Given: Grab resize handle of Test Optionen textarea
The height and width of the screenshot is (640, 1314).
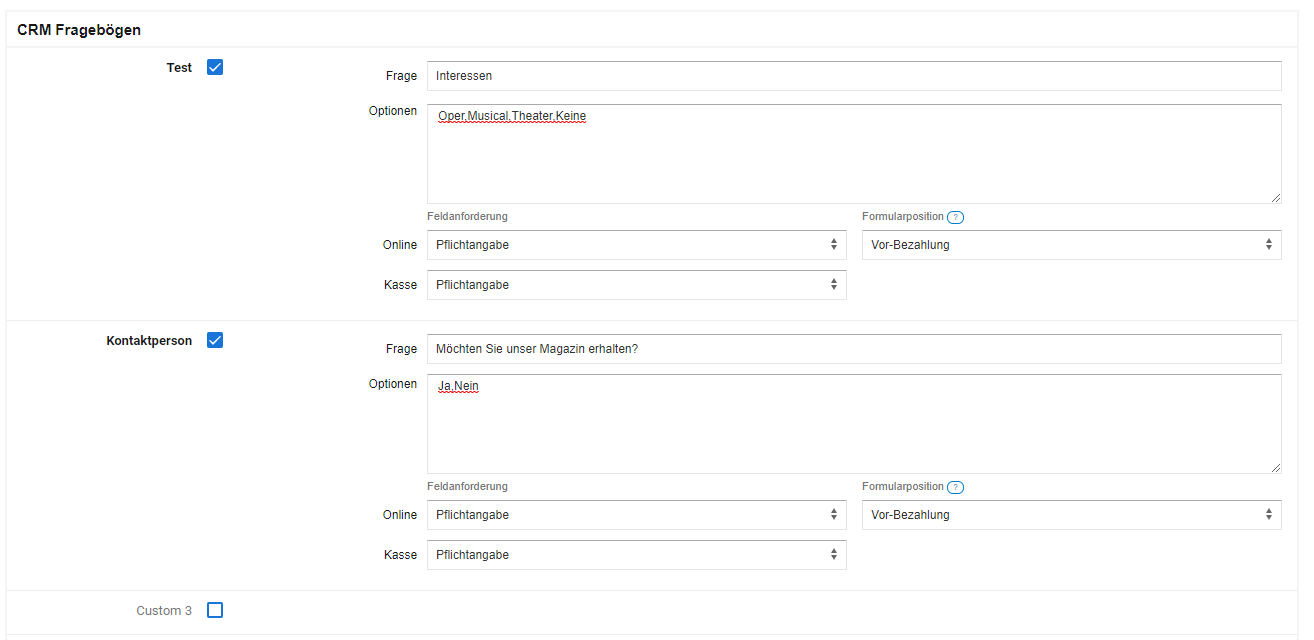Looking at the screenshot, I should pos(1275,198).
